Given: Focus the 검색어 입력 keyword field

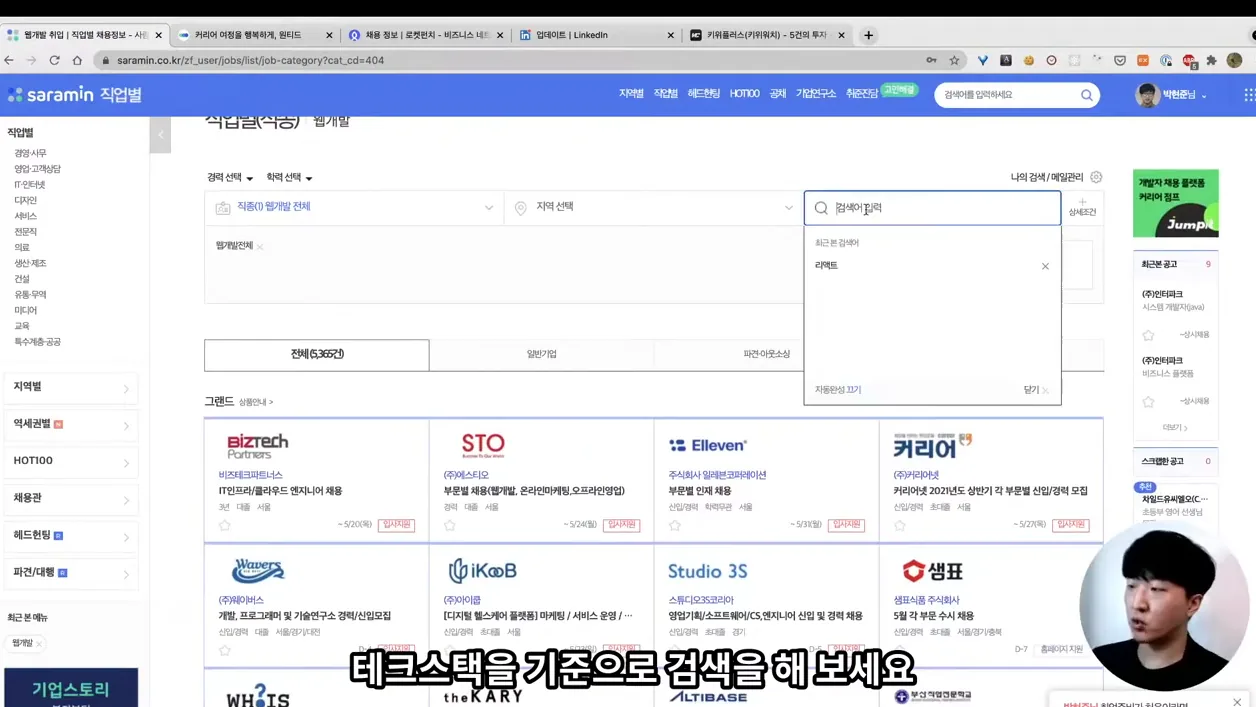Looking at the screenshot, I should [933, 208].
